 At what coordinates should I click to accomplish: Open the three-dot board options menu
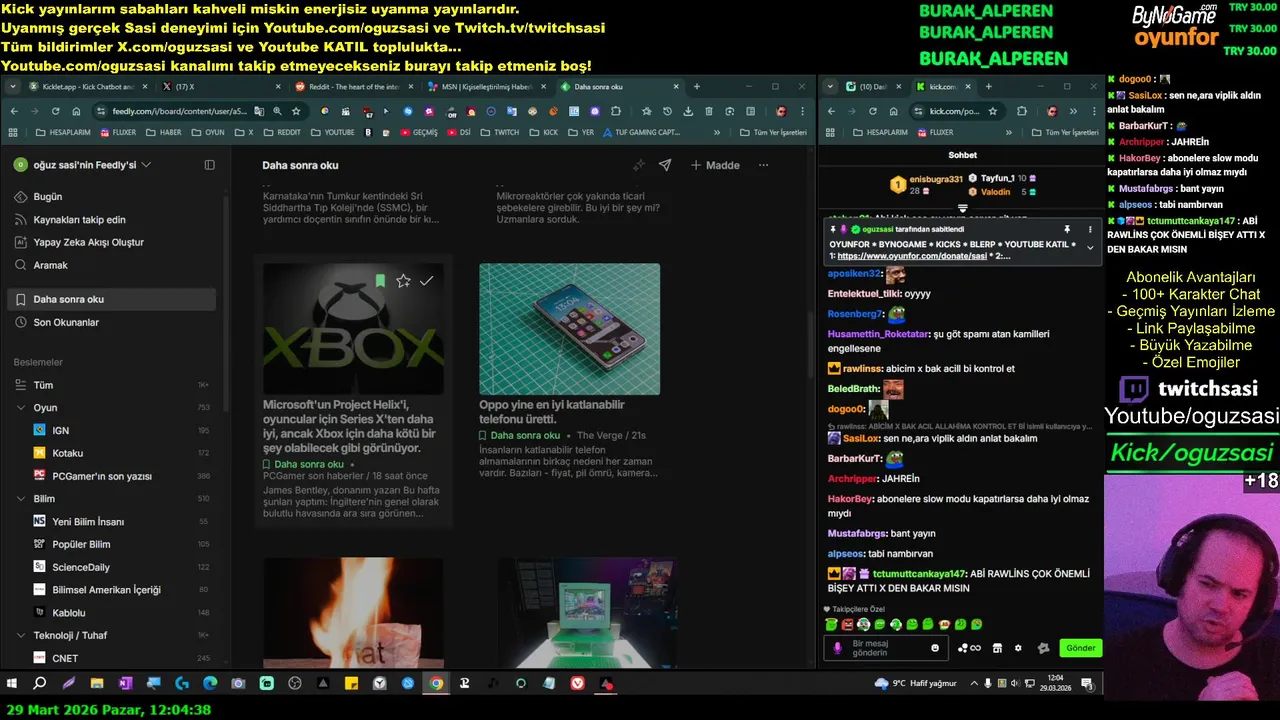(x=763, y=165)
